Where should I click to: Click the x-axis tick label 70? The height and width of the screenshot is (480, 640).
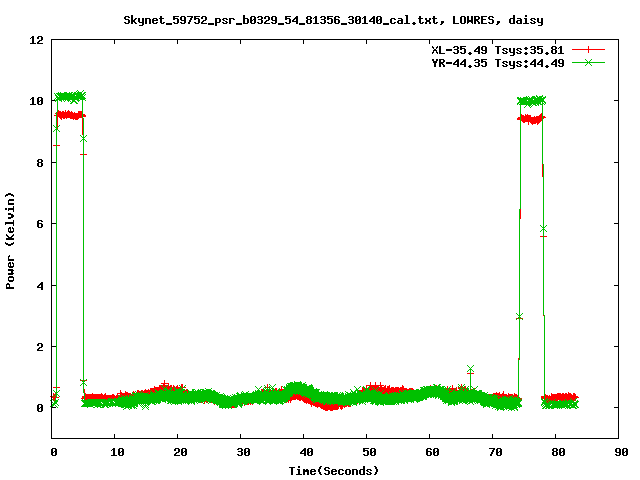(495, 452)
